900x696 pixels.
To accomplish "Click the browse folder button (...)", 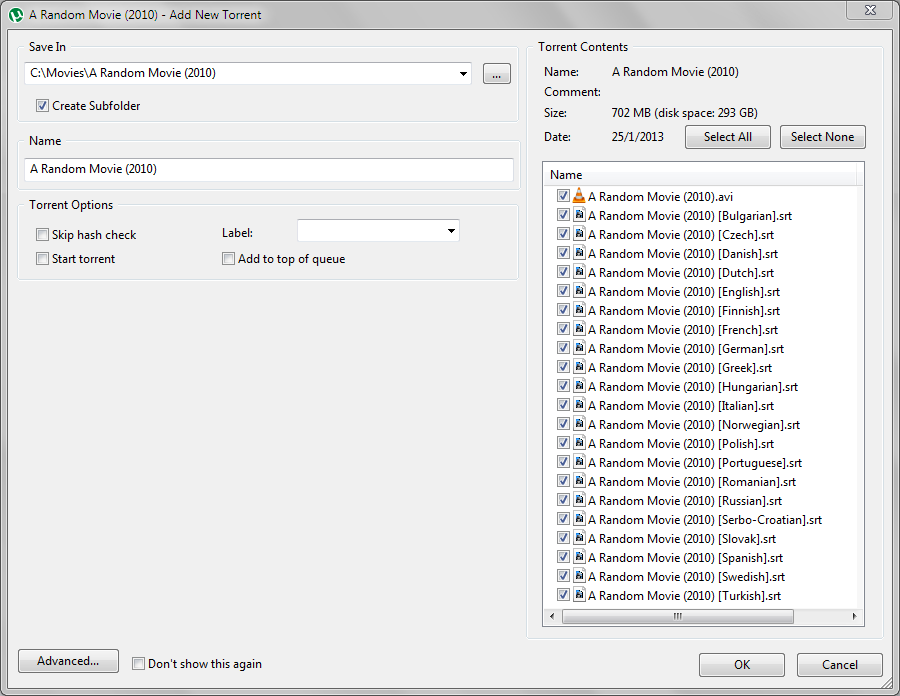I will tap(497, 74).
